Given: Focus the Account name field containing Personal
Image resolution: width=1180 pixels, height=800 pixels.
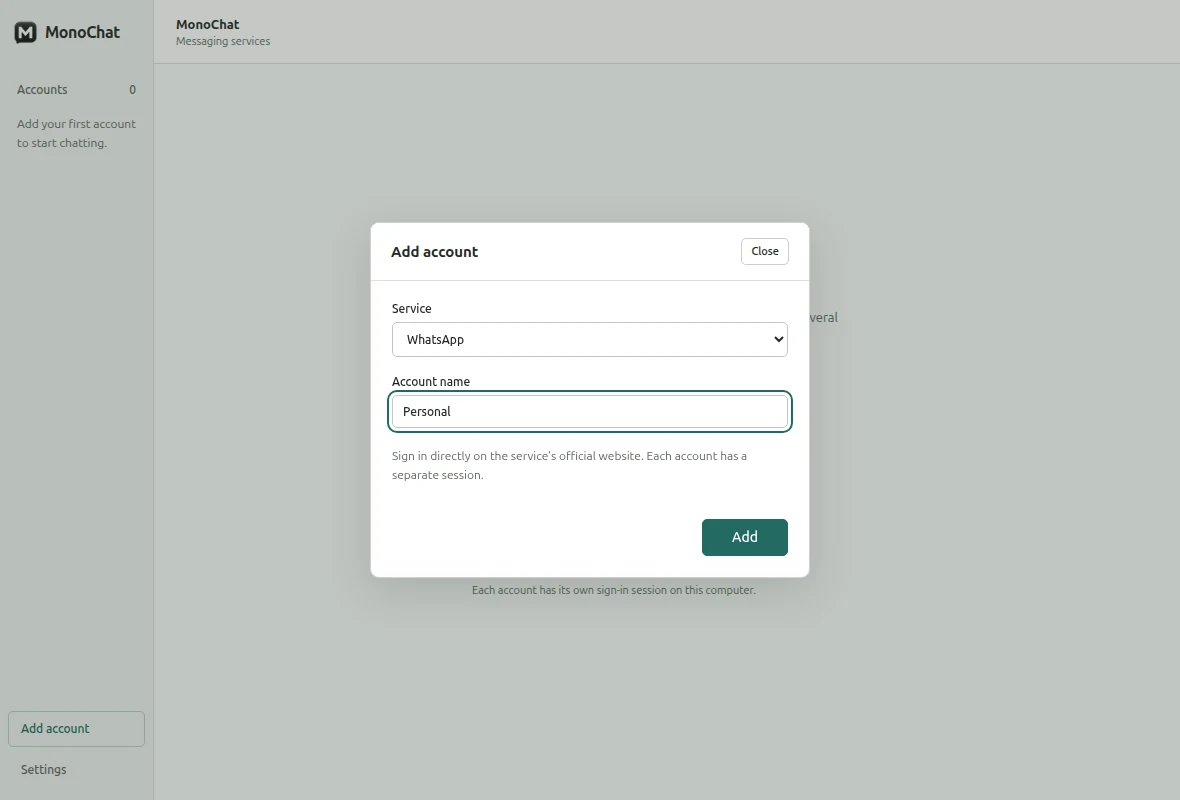Looking at the screenshot, I should pos(589,412).
